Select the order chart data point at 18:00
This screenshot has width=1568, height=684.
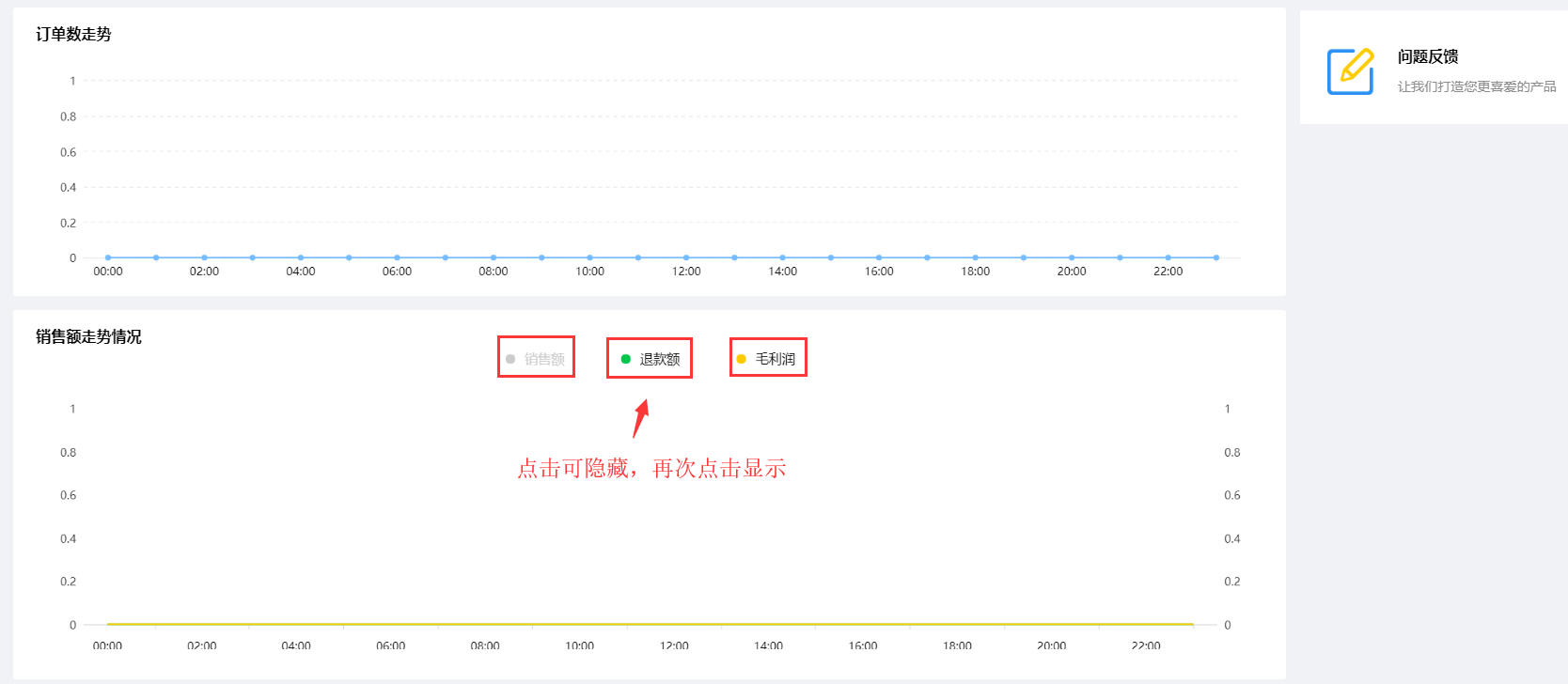tap(975, 257)
